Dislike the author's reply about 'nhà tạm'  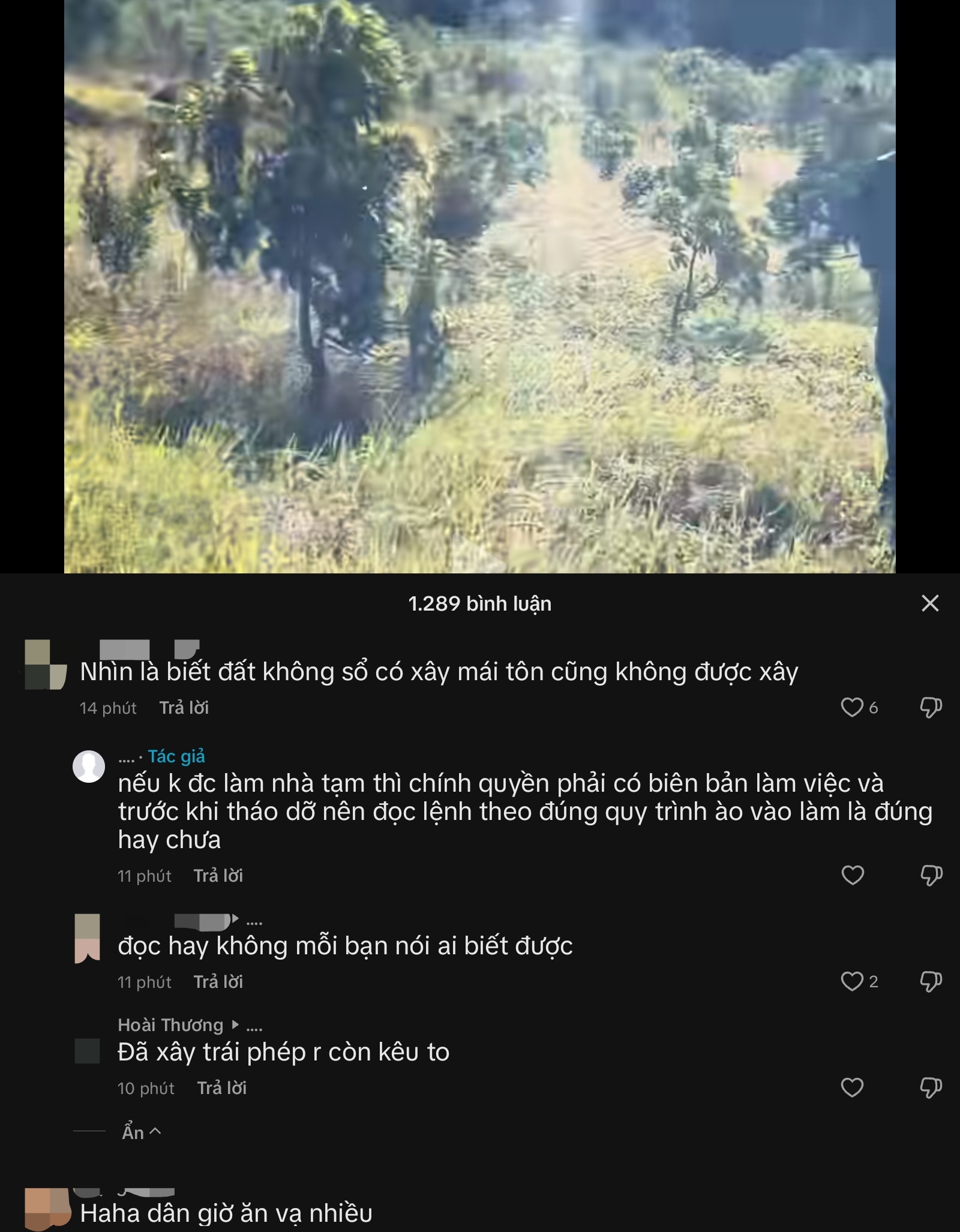click(931, 876)
